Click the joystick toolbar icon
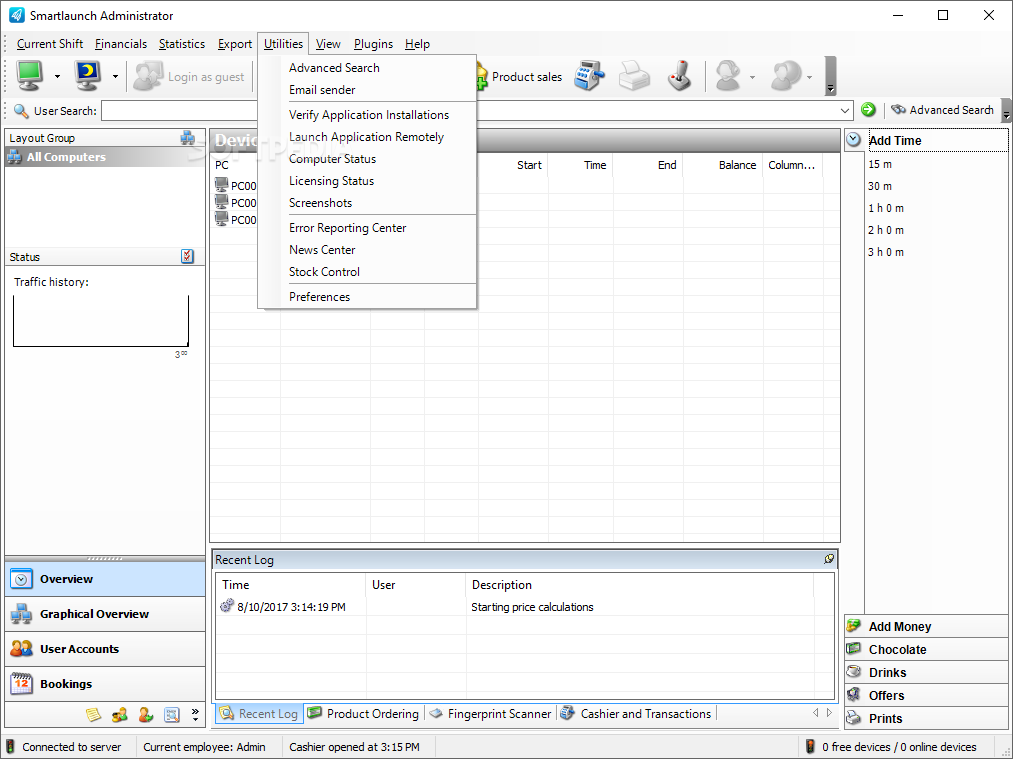Viewport: 1013px width, 759px height. coord(680,76)
